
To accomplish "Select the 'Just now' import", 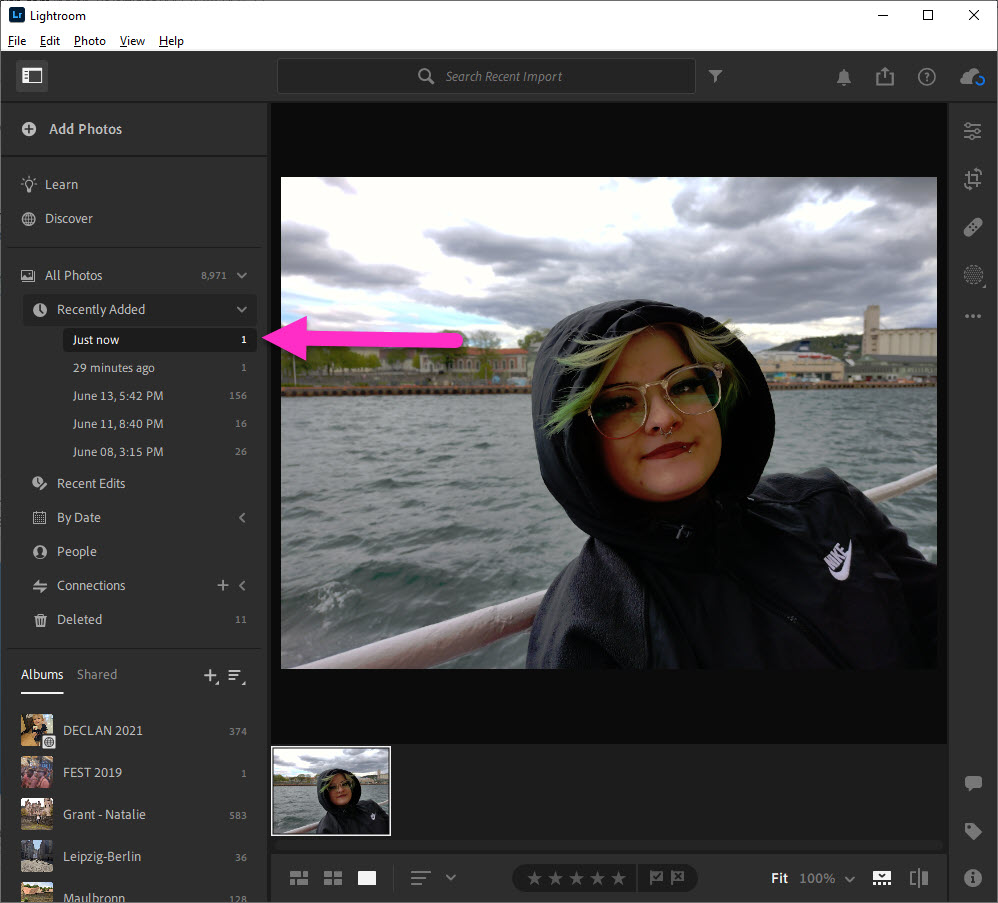I will click(x=160, y=340).
